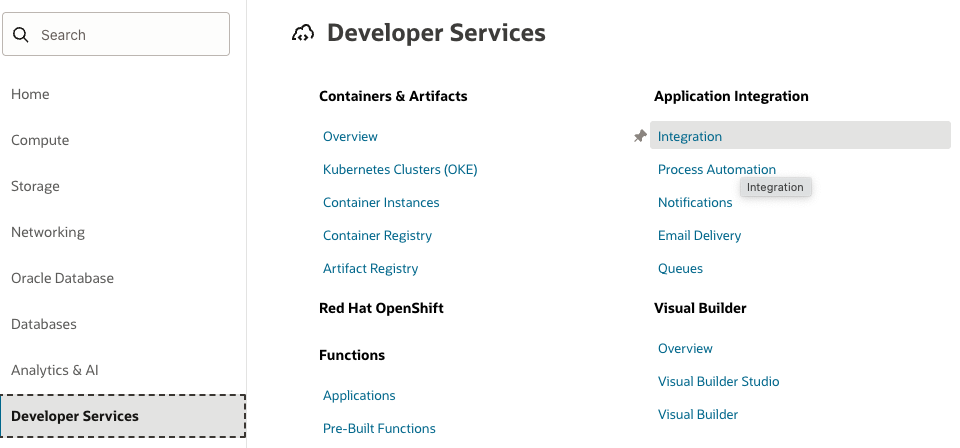Click the Visual Builder section heading
960x448 pixels.
pos(700,308)
